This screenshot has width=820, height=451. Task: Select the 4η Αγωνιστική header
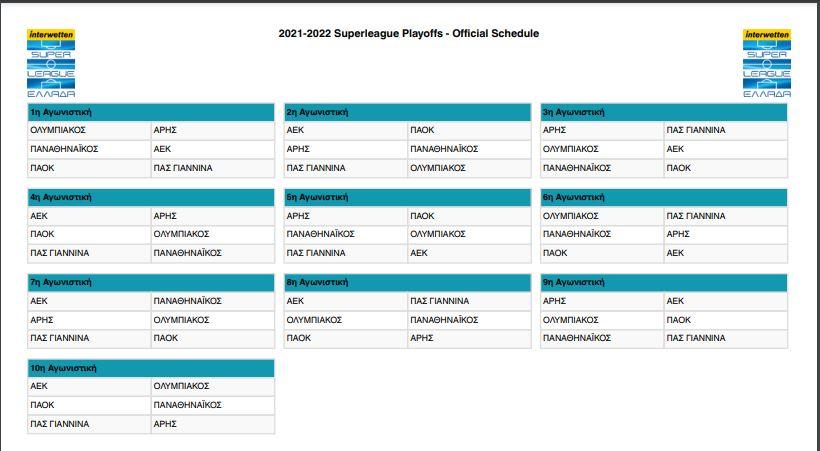coord(151,197)
